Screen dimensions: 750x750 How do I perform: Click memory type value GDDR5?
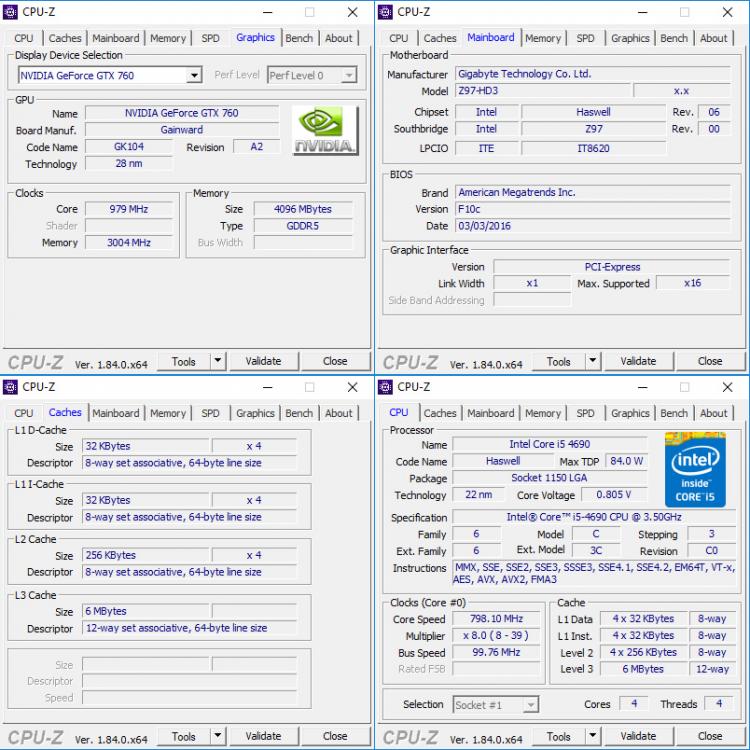click(303, 226)
